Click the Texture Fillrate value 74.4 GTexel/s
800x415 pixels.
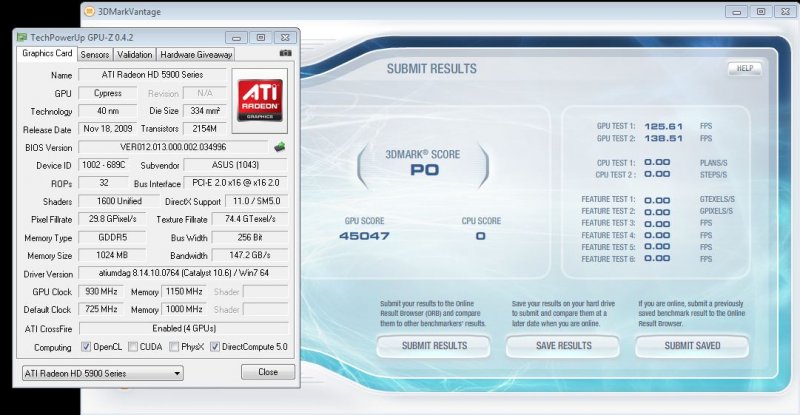[x=250, y=219]
